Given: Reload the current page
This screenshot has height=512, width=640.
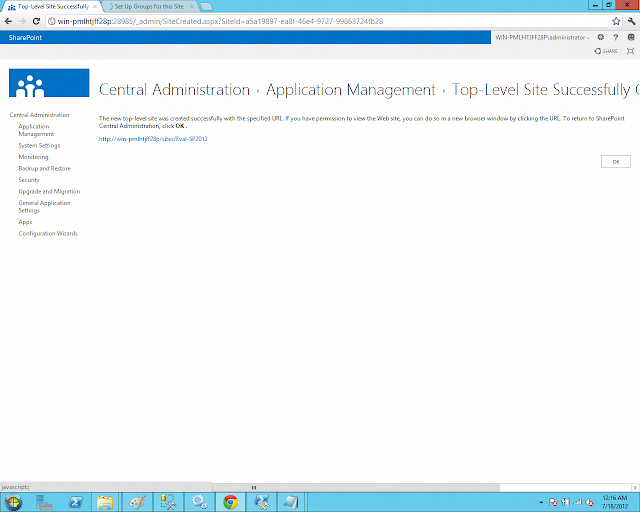Looking at the screenshot, I should pos(36,21).
